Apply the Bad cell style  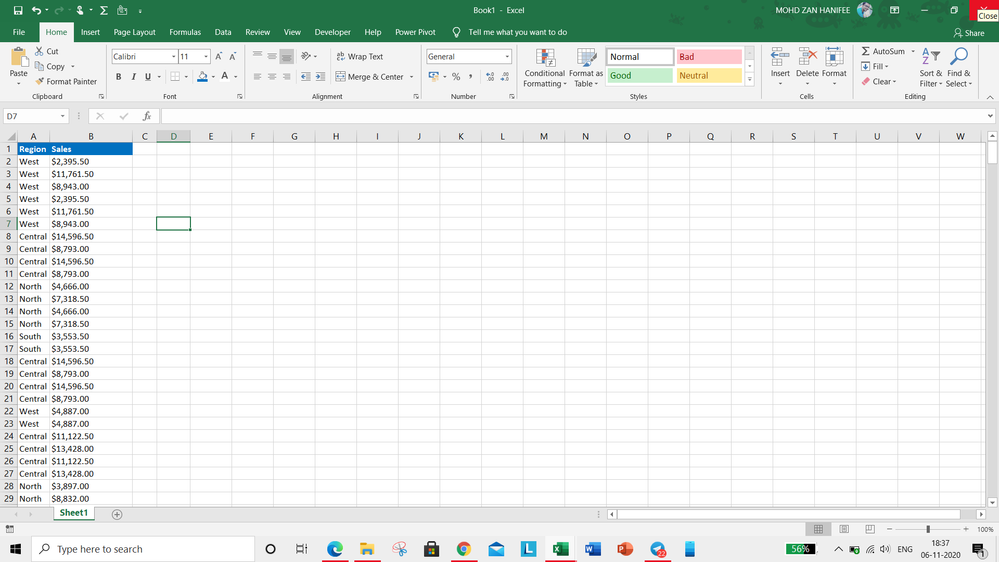point(709,57)
